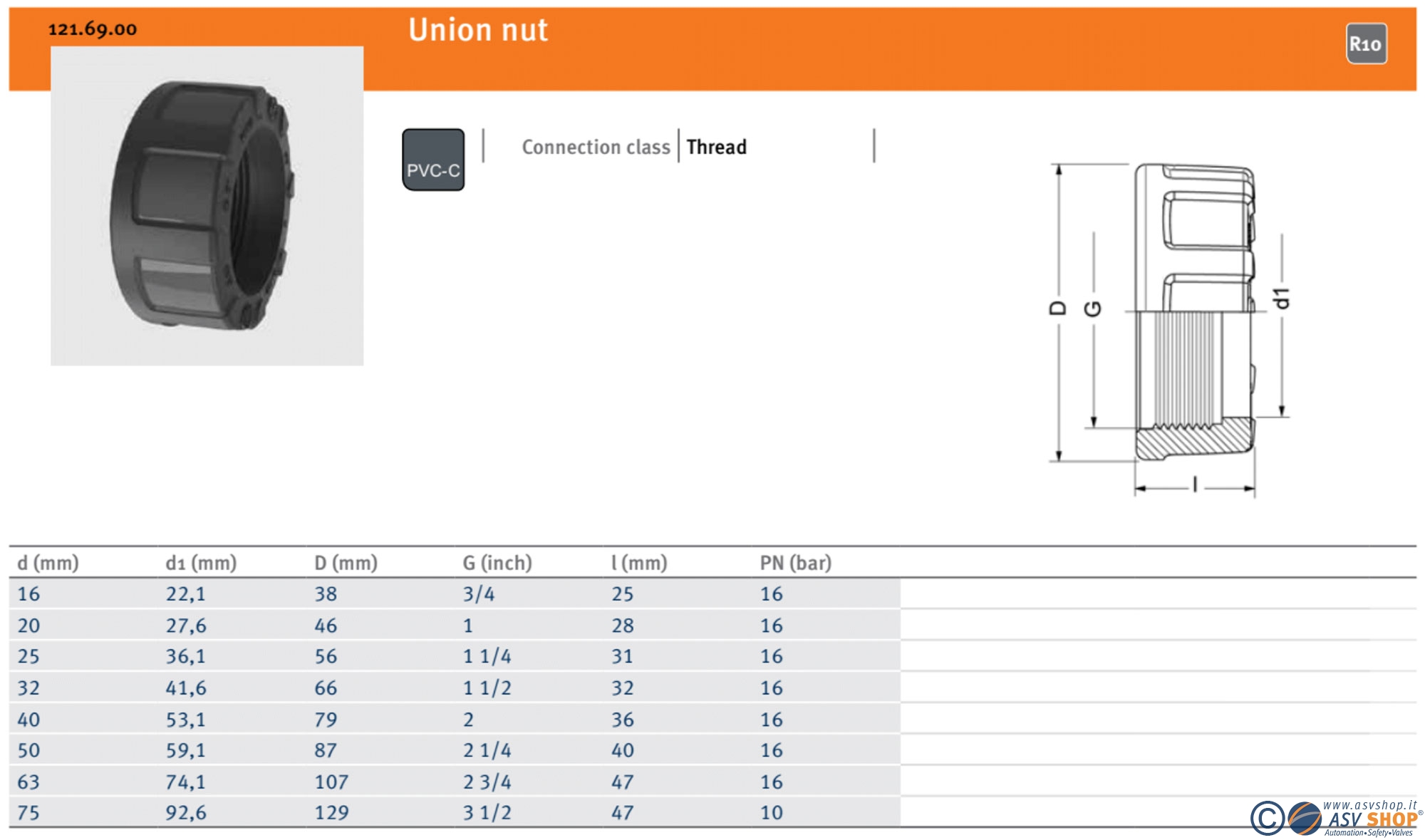Image resolution: width=1425 pixels, height=840 pixels.
Task: Select D value 129
Action: (331, 813)
